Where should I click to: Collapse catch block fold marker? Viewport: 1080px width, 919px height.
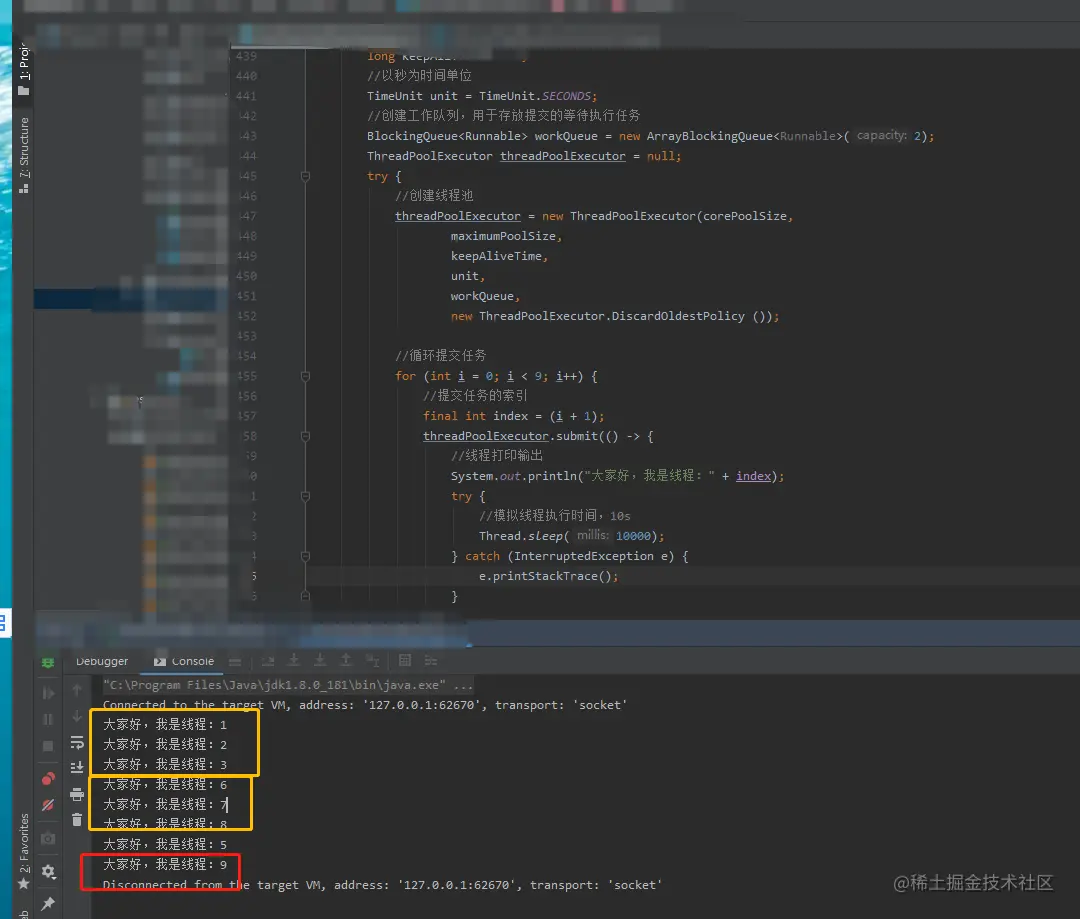pos(305,556)
